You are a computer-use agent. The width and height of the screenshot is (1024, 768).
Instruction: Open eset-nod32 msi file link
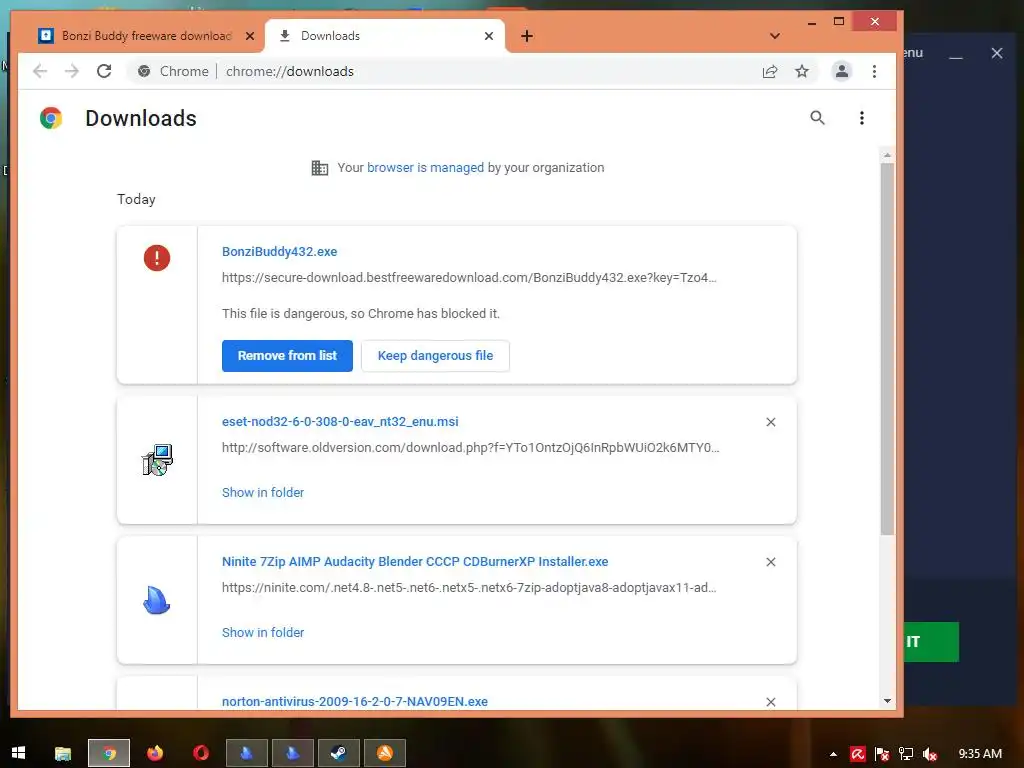340,422
